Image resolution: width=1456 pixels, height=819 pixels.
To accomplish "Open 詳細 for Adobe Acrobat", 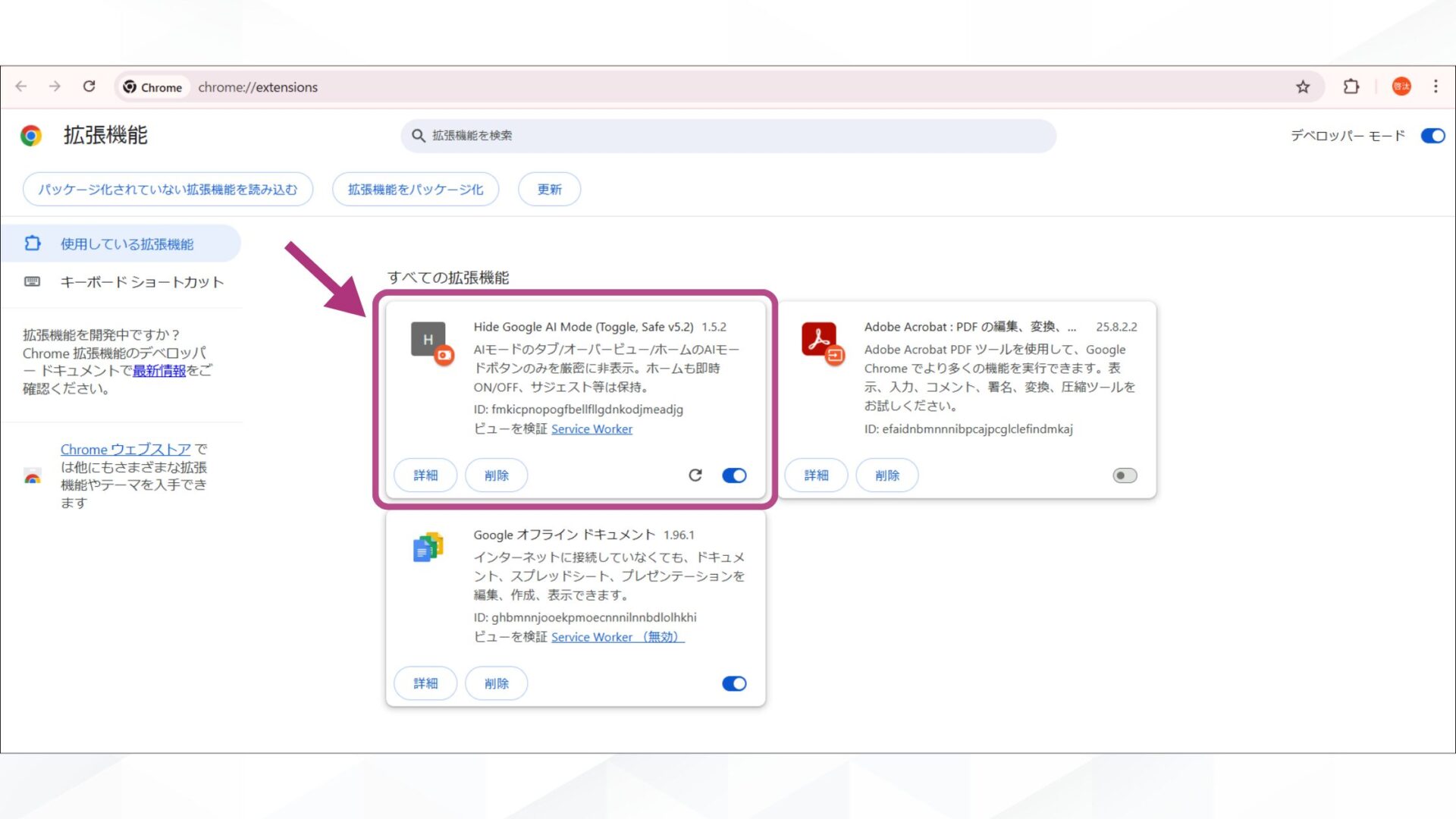I will coord(815,475).
